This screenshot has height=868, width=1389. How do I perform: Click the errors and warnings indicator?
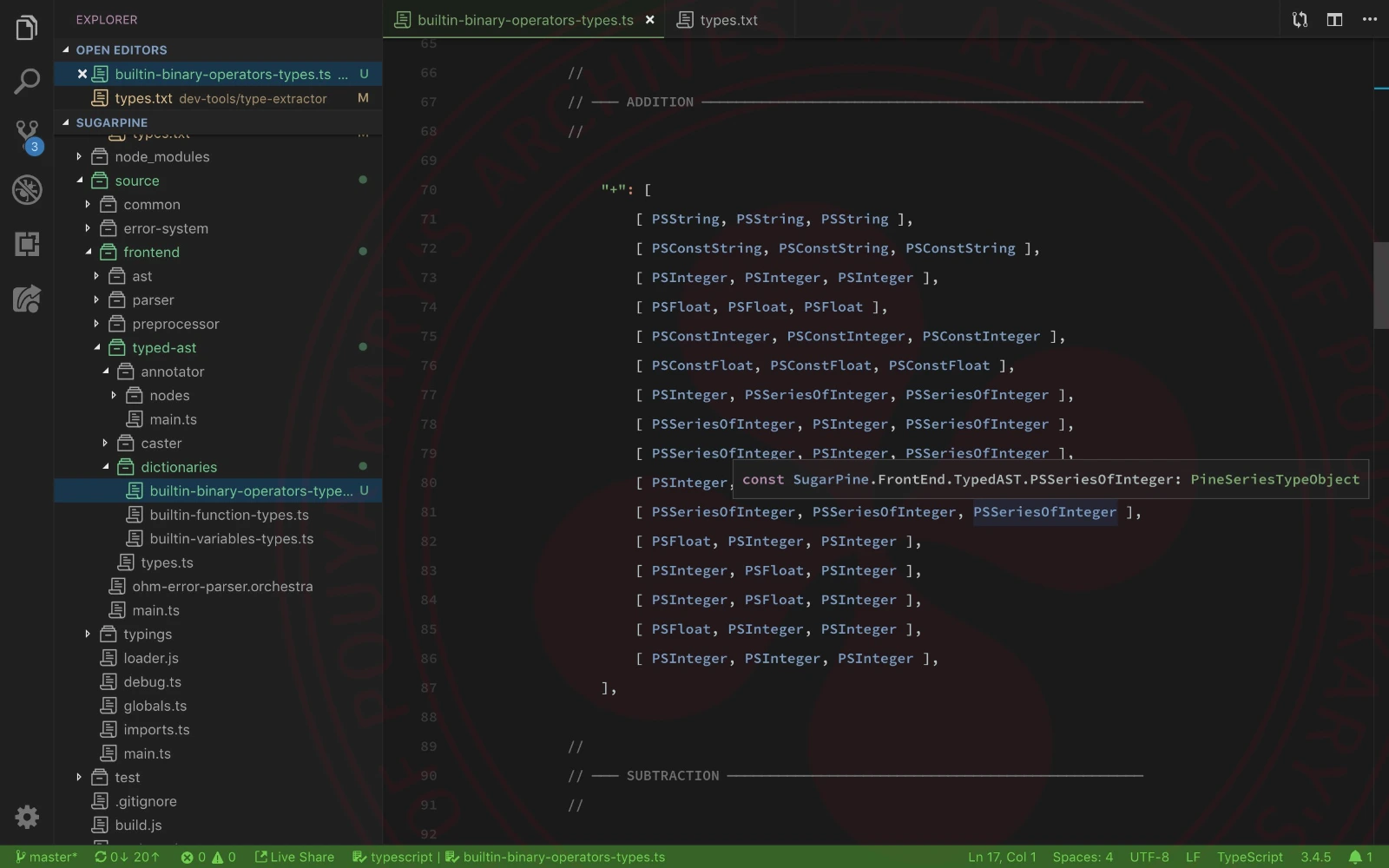[208, 857]
